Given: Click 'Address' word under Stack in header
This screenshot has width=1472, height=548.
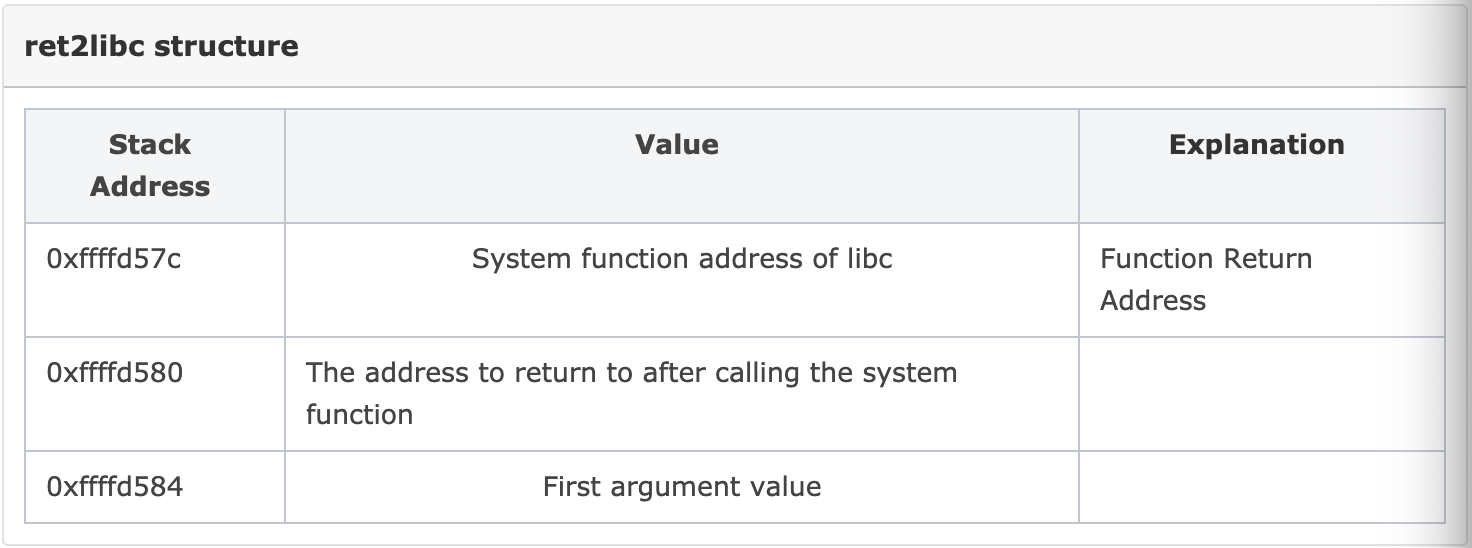Looking at the screenshot, I should 150,187.
